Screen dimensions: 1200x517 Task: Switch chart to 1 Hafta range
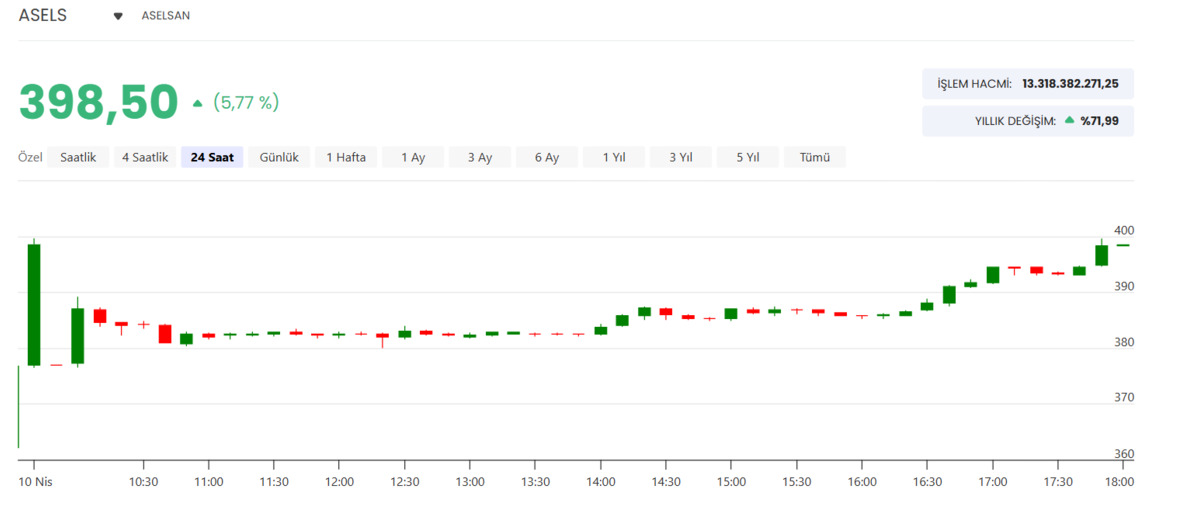(346, 157)
